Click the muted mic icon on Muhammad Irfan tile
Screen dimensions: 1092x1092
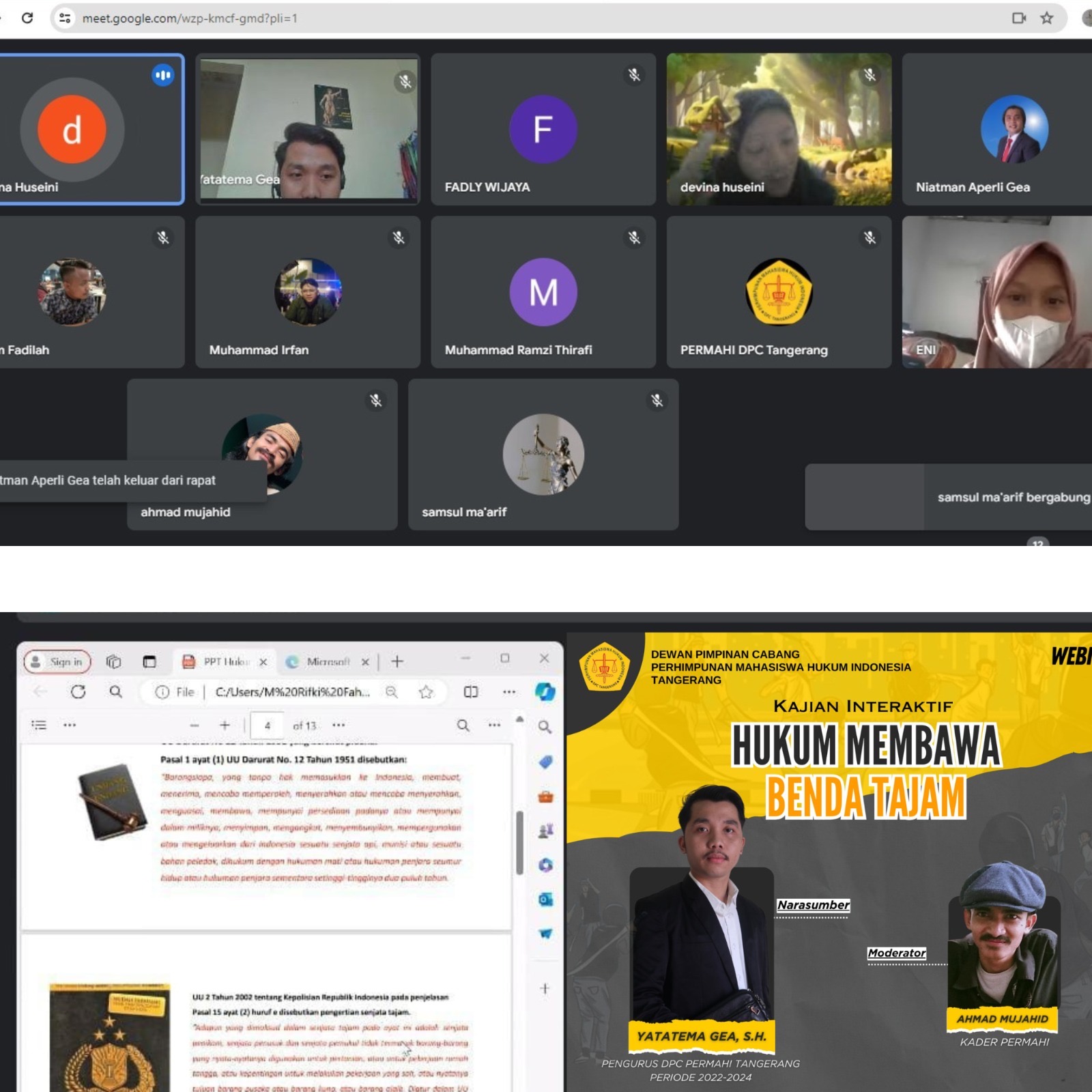399,238
